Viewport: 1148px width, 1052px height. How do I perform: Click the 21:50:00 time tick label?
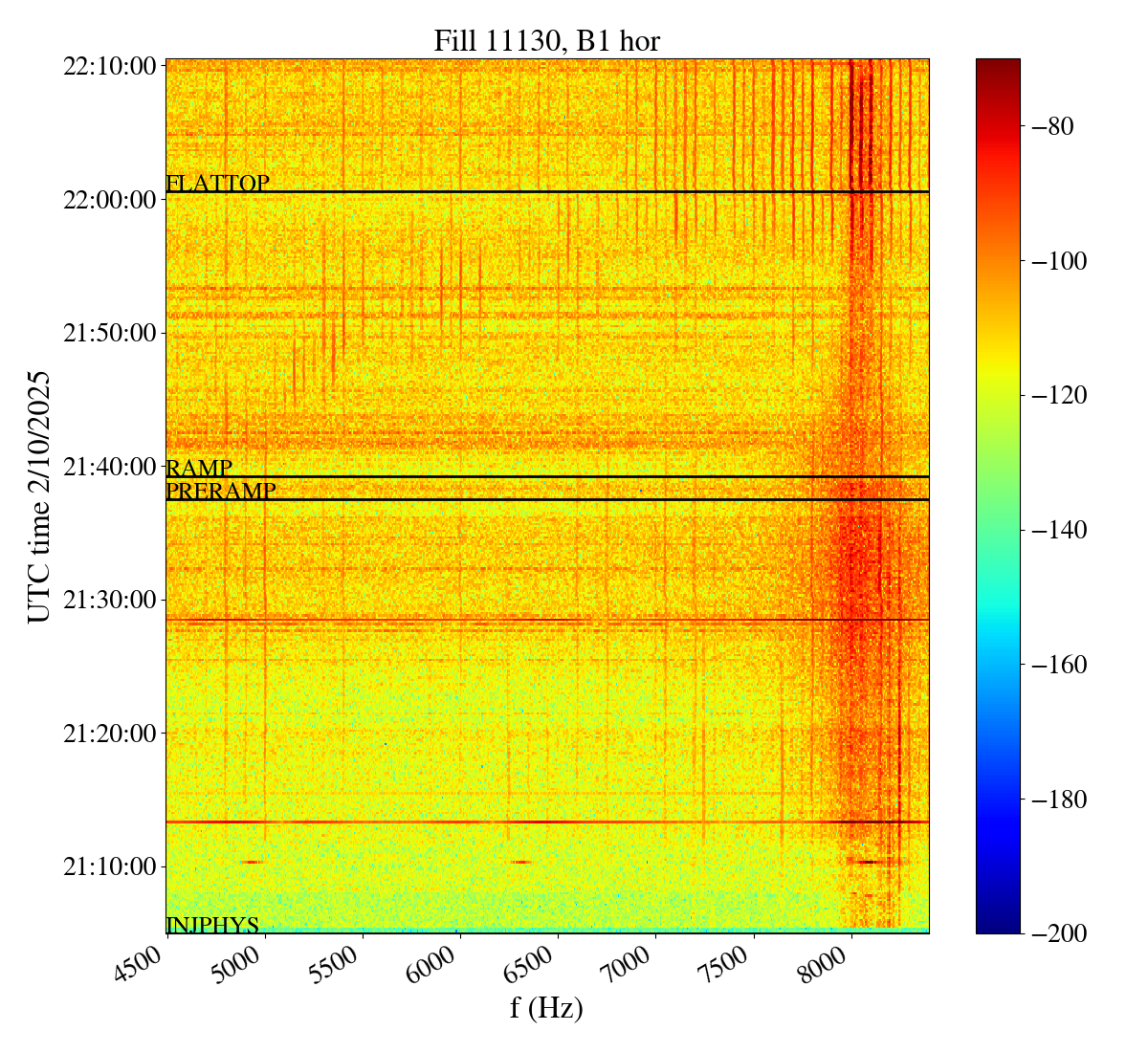click(x=109, y=333)
